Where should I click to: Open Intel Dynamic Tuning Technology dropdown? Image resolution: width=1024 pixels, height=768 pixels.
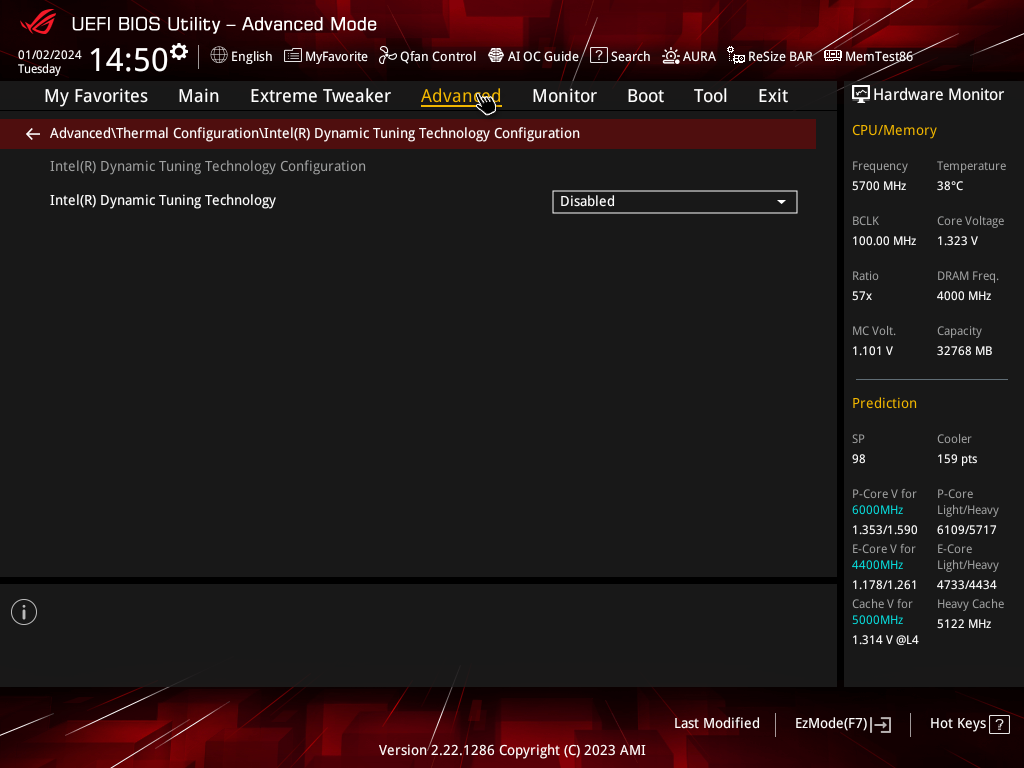pyautogui.click(x=675, y=202)
